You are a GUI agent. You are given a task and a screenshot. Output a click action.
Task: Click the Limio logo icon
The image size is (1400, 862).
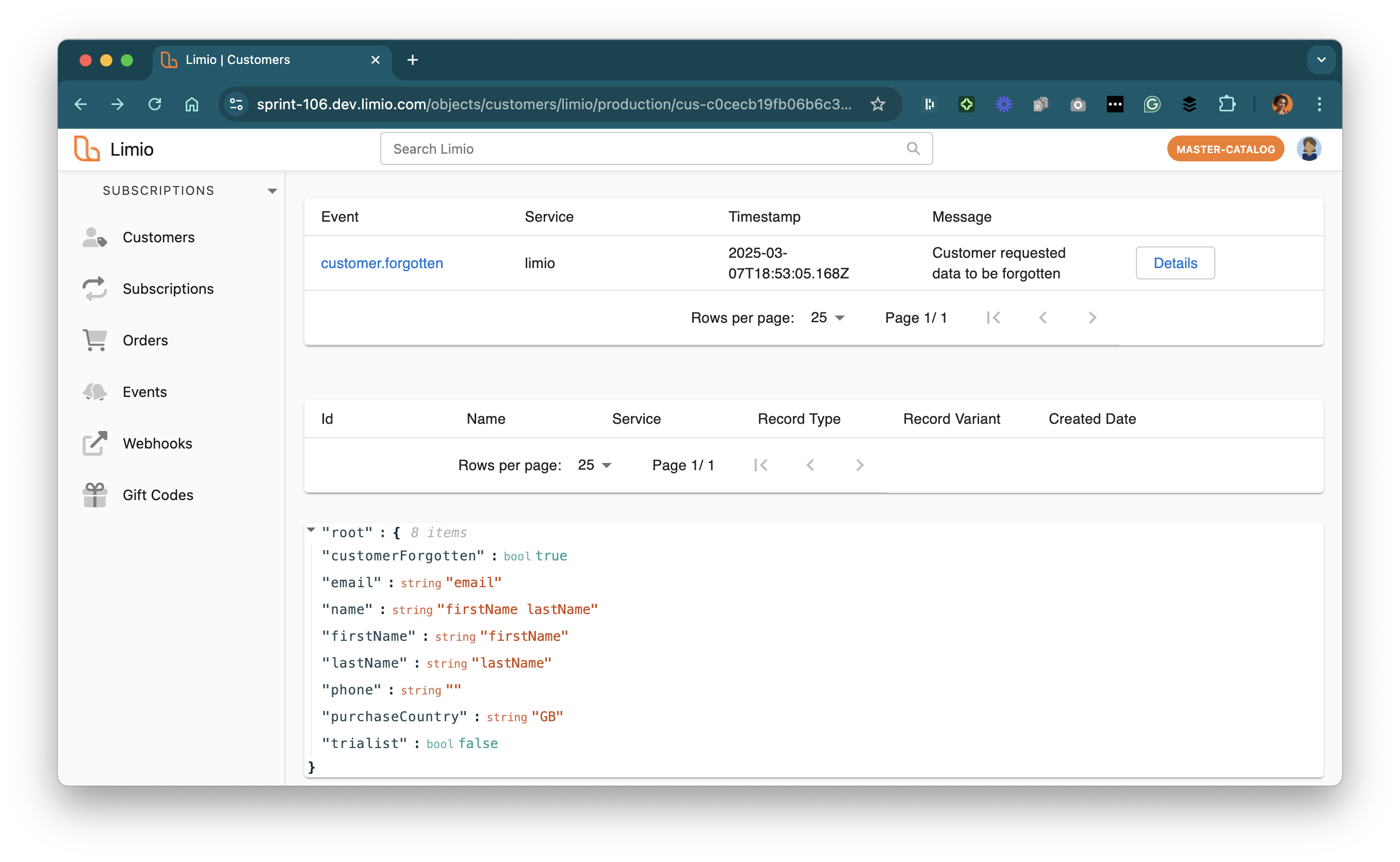pyautogui.click(x=87, y=149)
